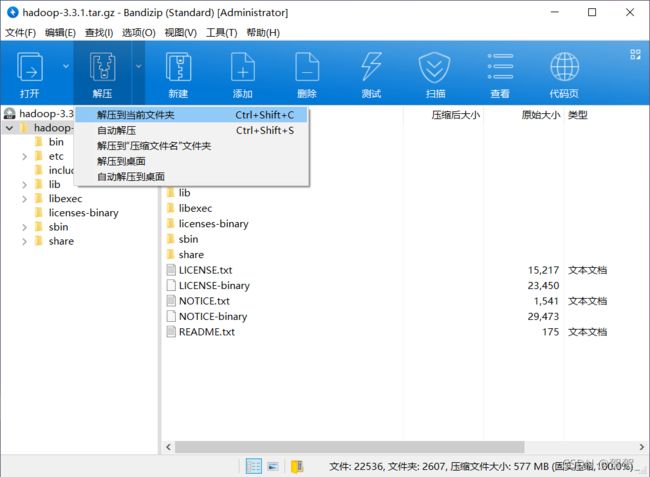Open the 选项(O) menu
Image resolution: width=650 pixels, height=477 pixels.
pyautogui.click(x=138, y=33)
